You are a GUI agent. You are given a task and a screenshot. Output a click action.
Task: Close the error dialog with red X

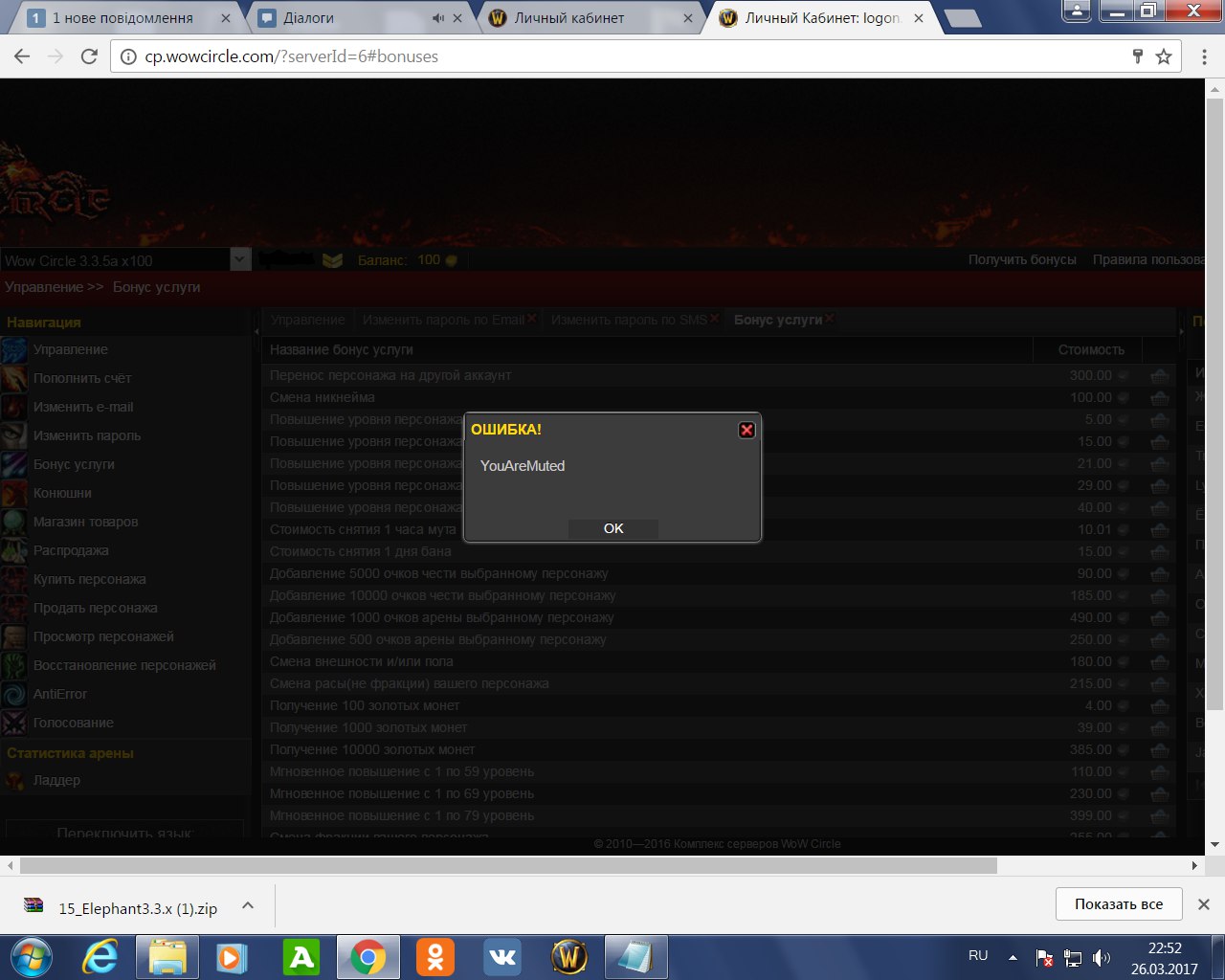[x=746, y=430]
